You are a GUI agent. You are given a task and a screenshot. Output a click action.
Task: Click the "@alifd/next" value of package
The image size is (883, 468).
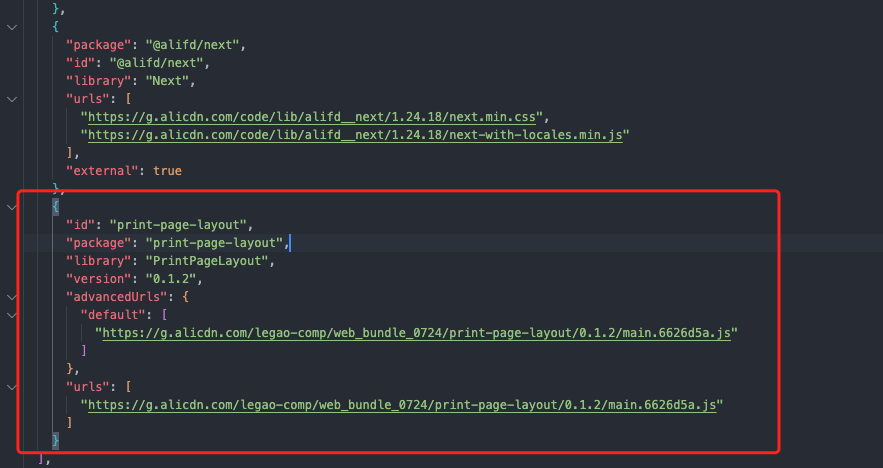[193, 45]
